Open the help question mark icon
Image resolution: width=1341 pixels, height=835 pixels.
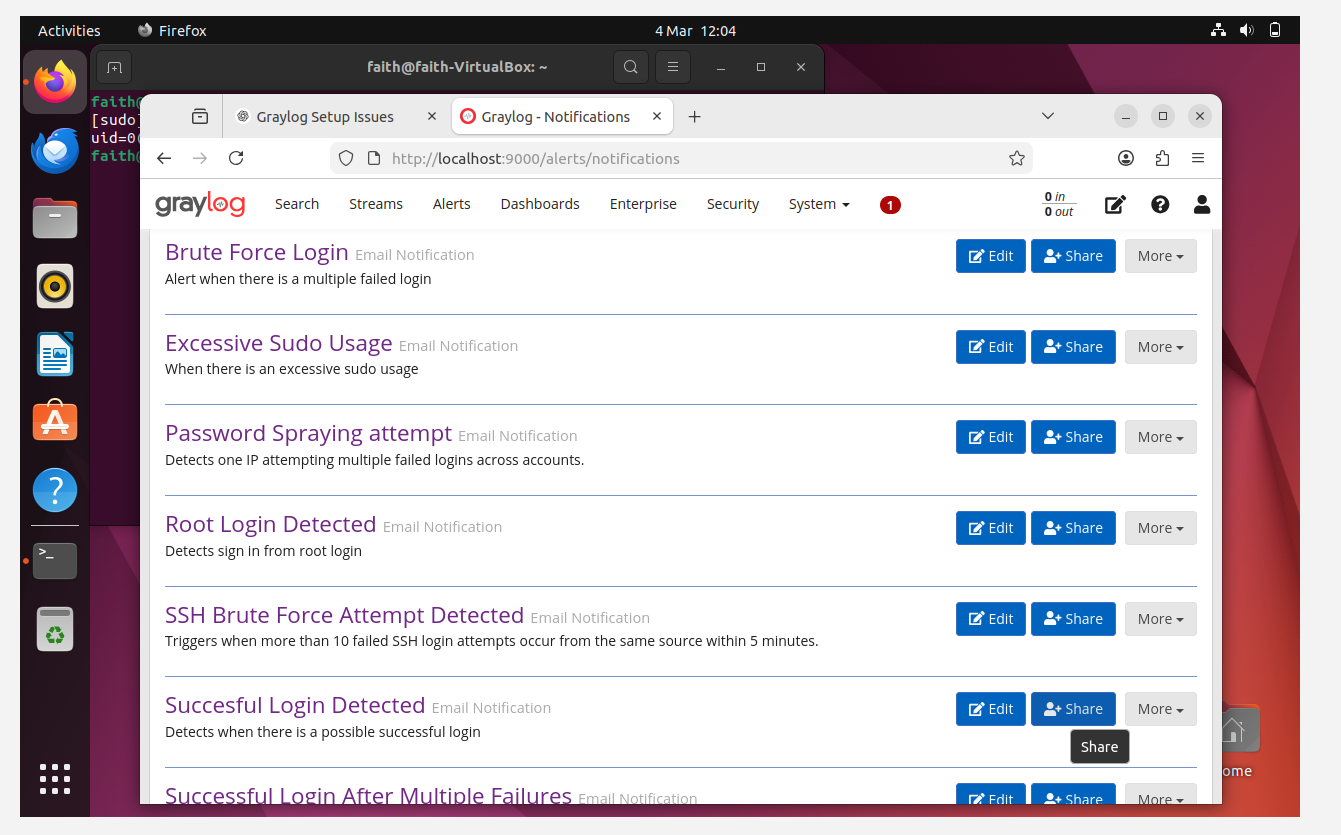click(1160, 204)
